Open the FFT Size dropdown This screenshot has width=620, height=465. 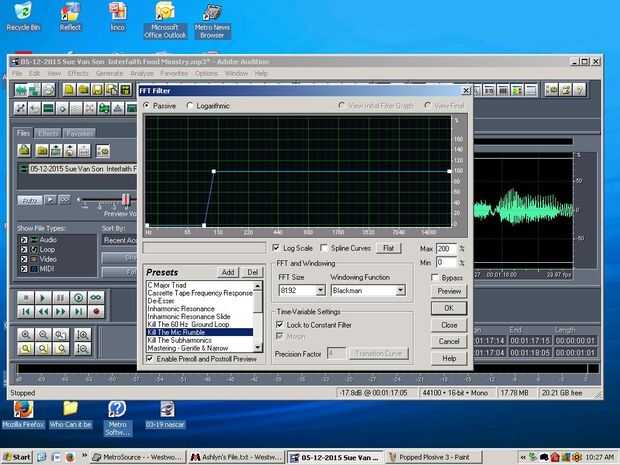[x=320, y=291]
